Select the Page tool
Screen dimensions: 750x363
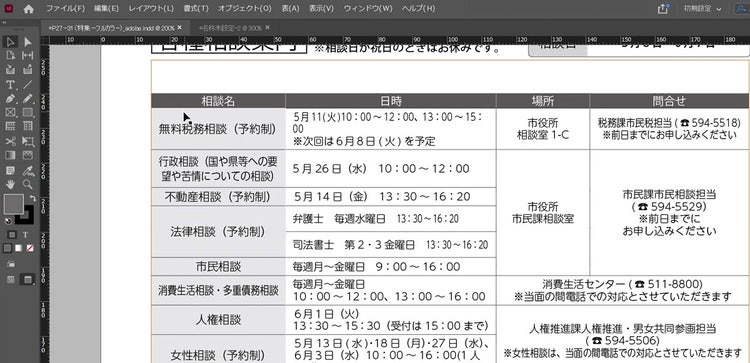[10, 55]
